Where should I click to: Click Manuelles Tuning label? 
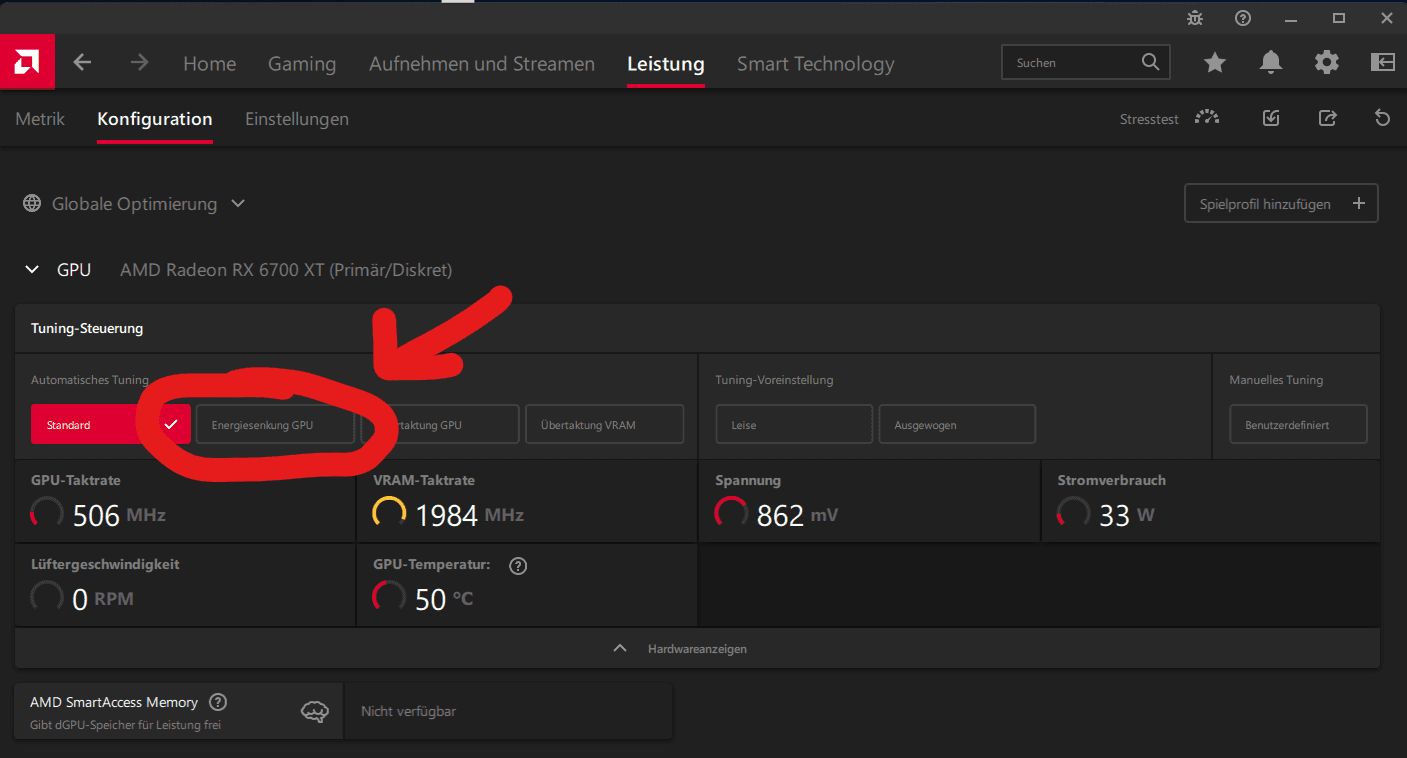coord(1276,380)
